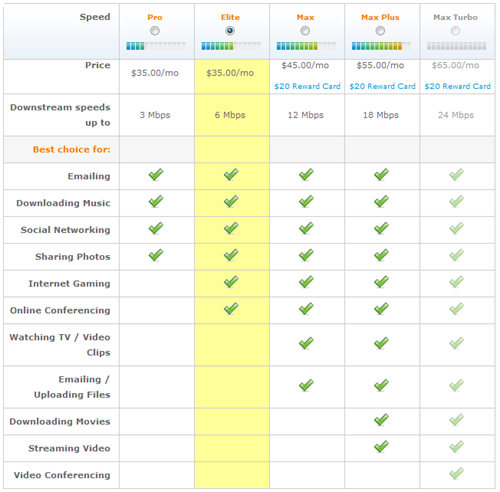Click the 12 Mbps downstream speed cell
The height and width of the screenshot is (492, 500).
[x=306, y=115]
